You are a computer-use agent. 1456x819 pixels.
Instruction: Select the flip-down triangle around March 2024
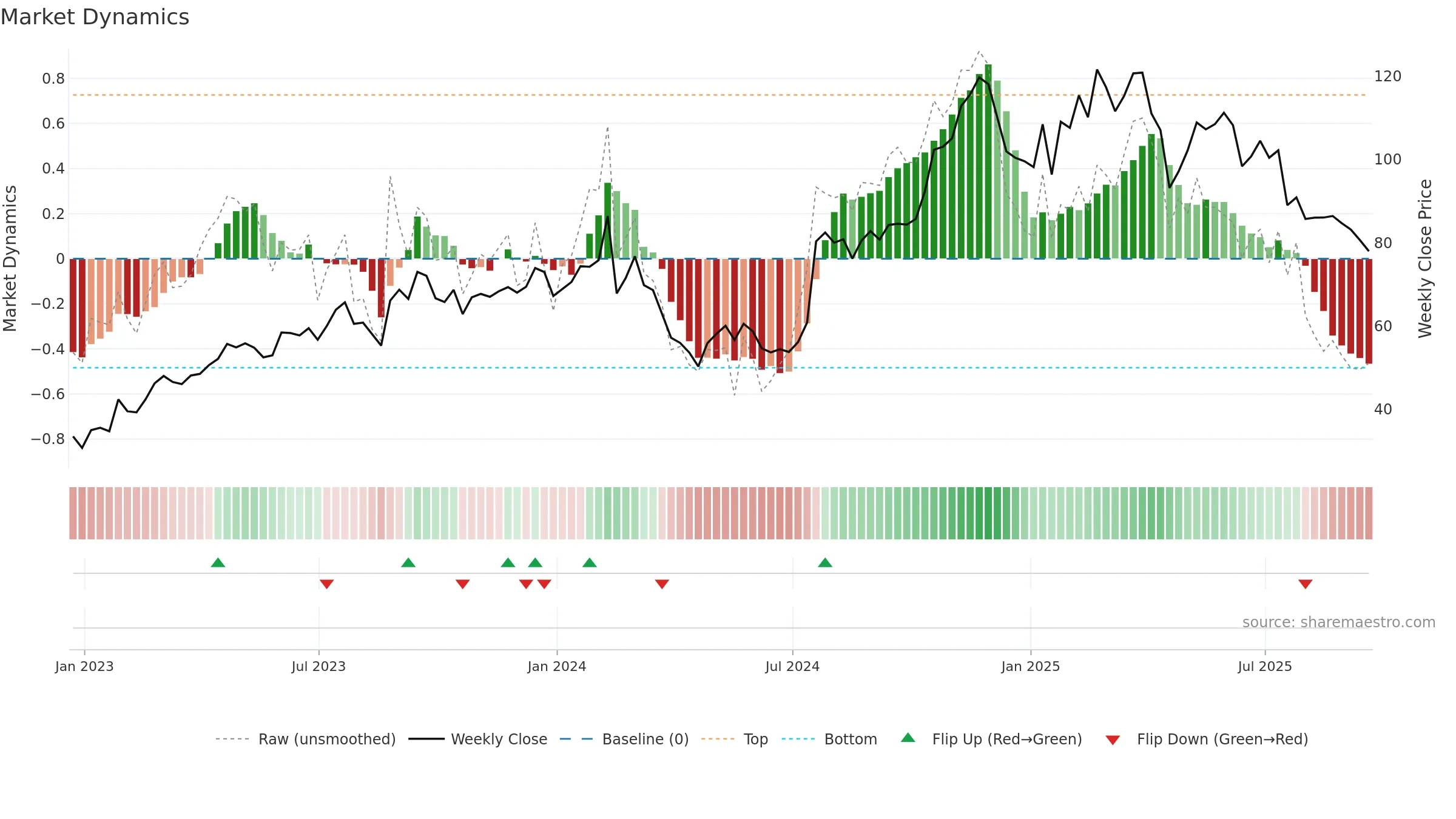pyautogui.click(x=662, y=584)
